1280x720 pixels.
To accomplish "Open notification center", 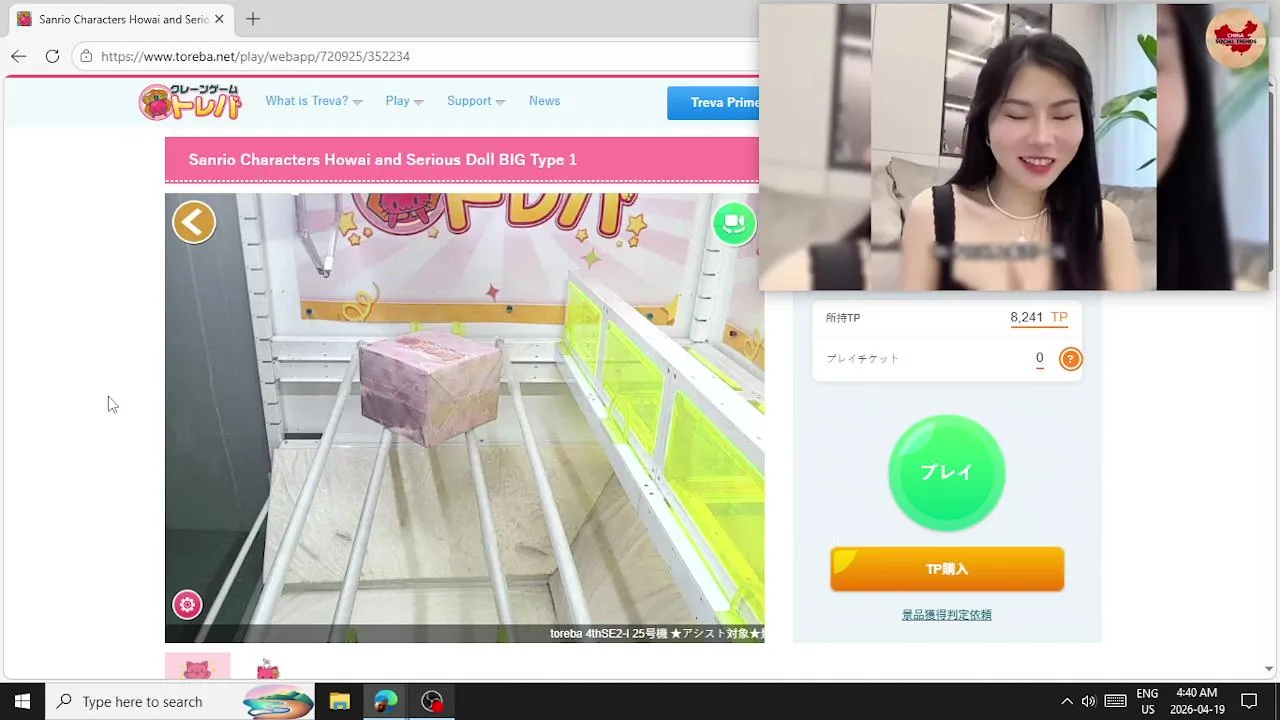I will point(1249,701).
